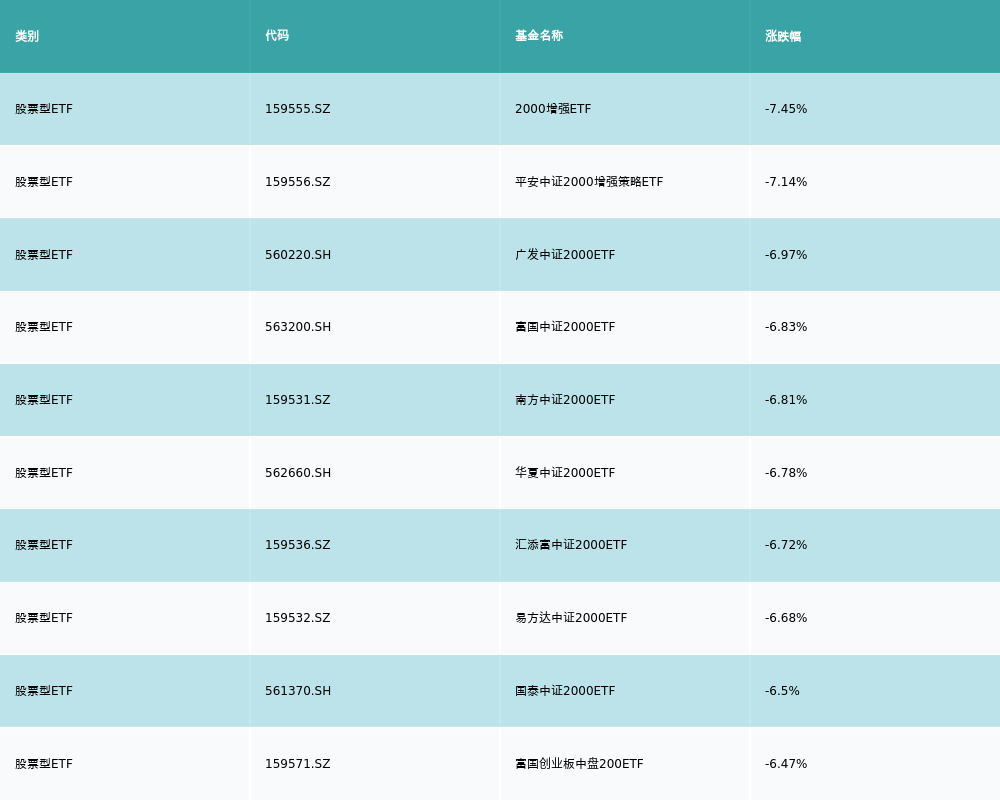The image size is (1000, 800).
Task: Select code 159532.SZ
Action: [298, 618]
